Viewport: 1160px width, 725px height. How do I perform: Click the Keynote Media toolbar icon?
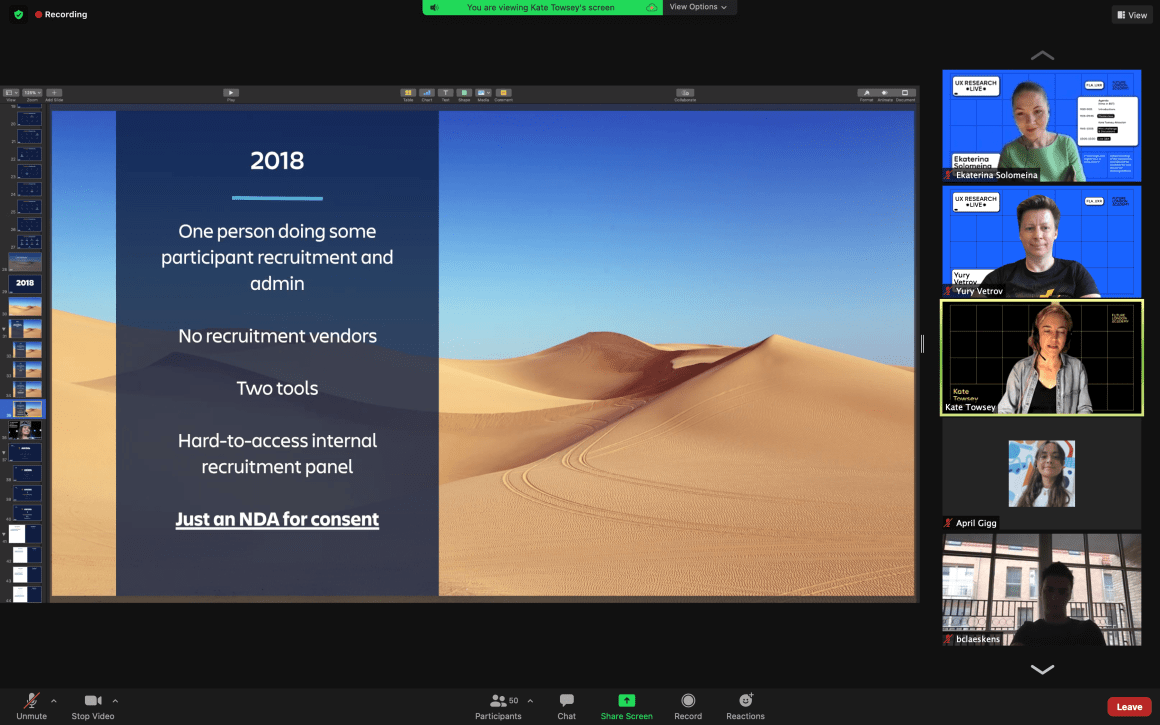tap(483, 94)
